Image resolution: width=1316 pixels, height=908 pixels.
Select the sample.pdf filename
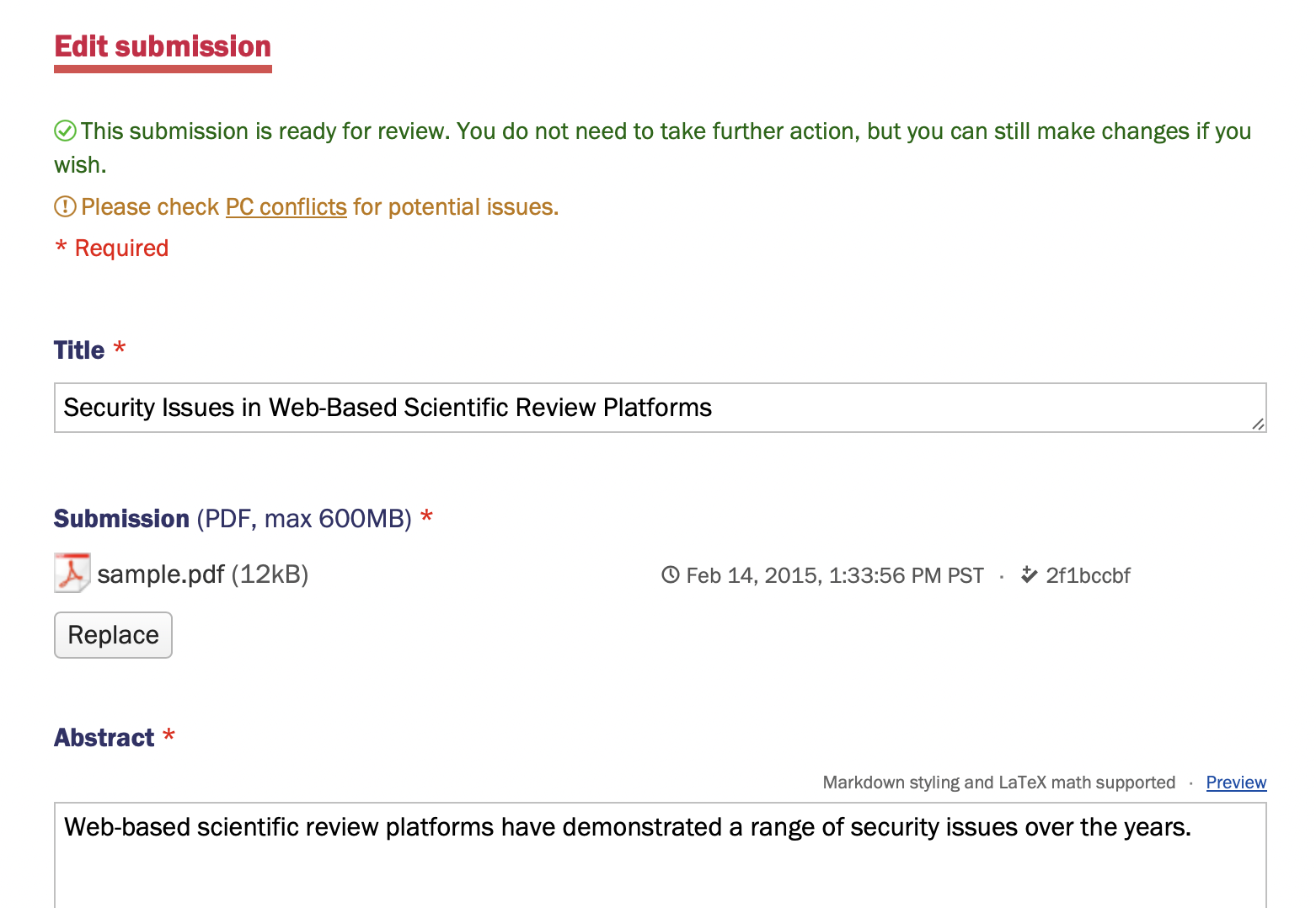(161, 574)
